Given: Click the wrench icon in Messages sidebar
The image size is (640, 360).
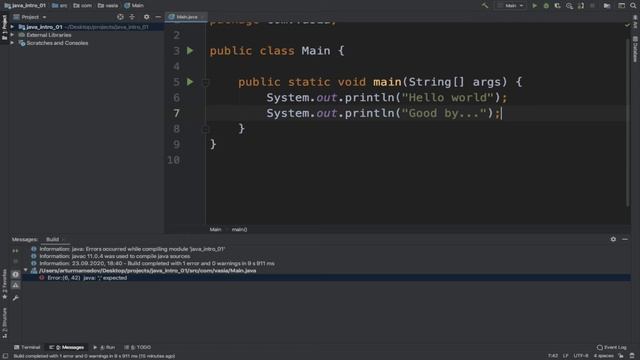Looking at the screenshot, I should click(16, 298).
